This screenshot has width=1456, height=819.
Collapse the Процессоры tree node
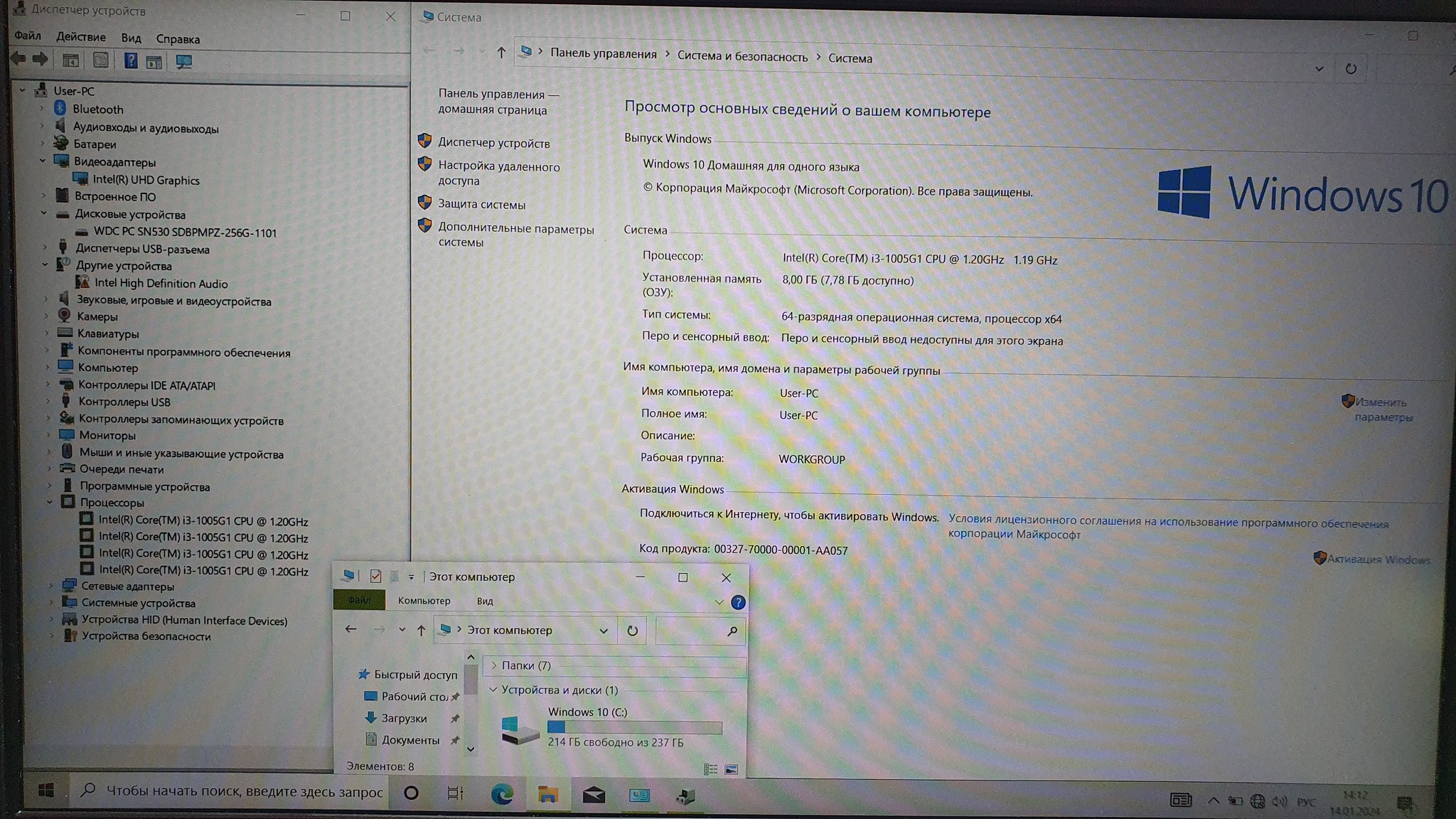click(x=50, y=503)
